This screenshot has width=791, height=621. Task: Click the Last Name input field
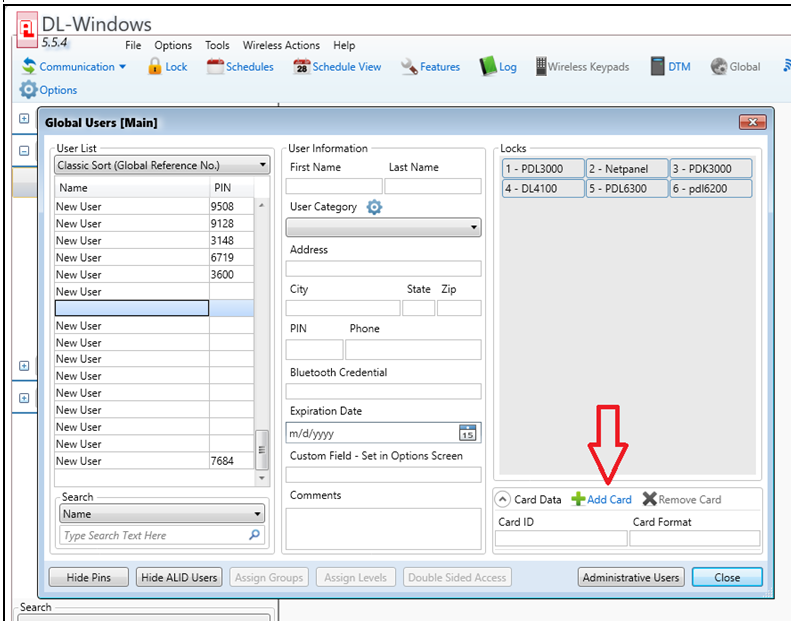coord(433,186)
